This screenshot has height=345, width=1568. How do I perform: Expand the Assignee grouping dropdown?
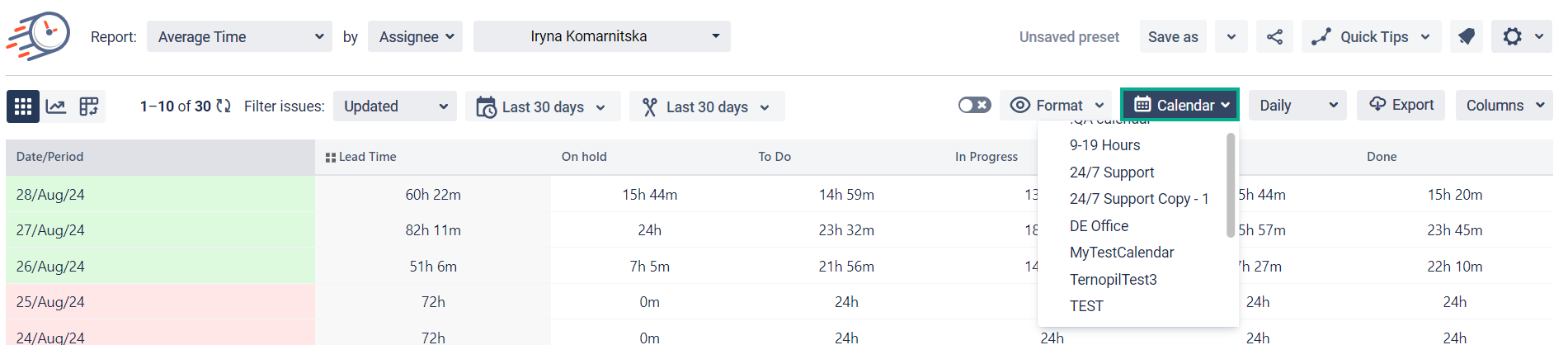click(x=415, y=37)
